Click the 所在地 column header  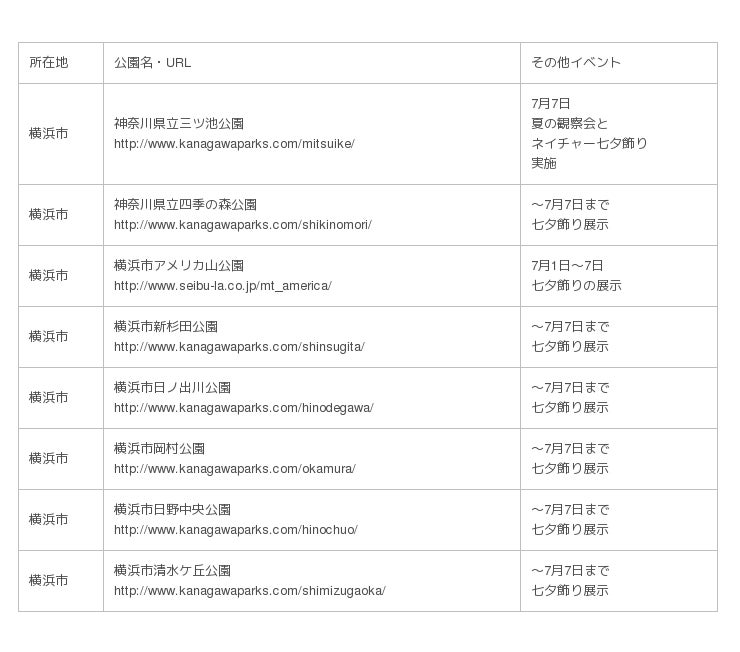(49, 63)
